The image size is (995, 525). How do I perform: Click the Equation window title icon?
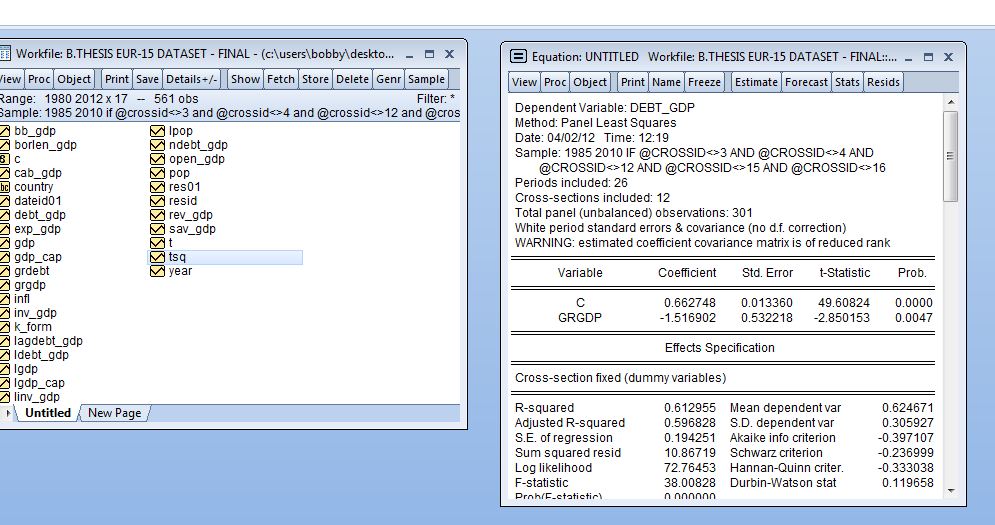click(x=519, y=57)
